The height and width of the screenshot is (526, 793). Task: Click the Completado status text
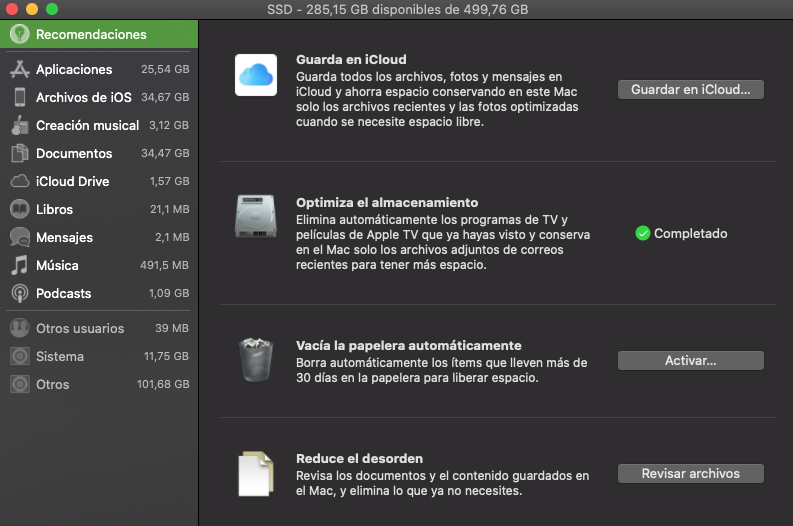[x=690, y=233]
